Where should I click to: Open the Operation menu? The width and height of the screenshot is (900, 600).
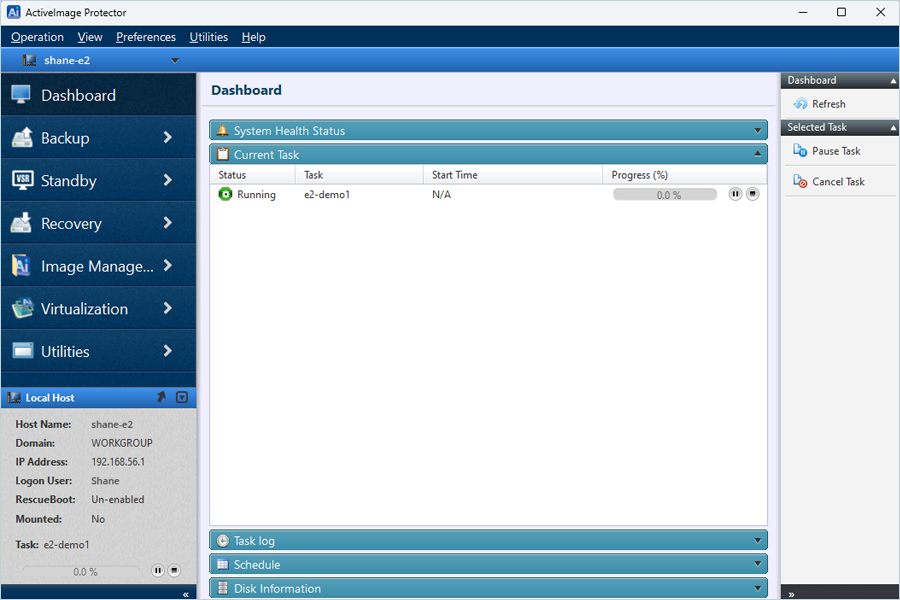point(37,37)
